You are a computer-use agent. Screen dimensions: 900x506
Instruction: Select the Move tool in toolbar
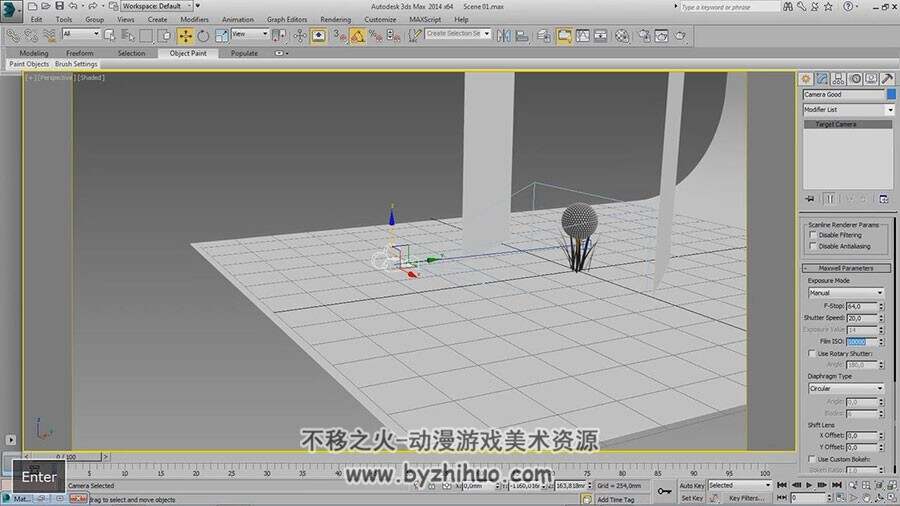tap(185, 36)
